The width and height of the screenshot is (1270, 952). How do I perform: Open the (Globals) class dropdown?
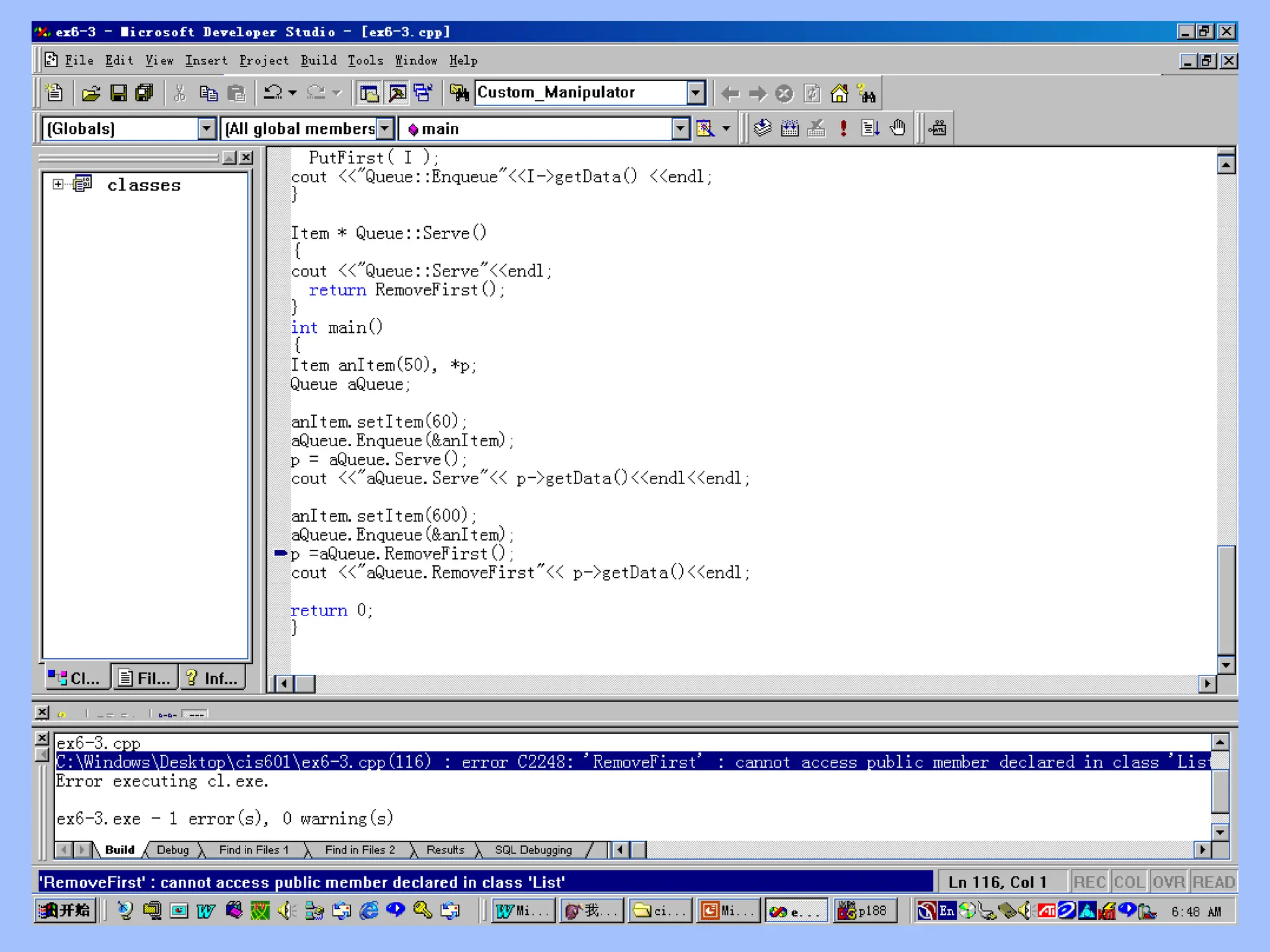coord(206,128)
